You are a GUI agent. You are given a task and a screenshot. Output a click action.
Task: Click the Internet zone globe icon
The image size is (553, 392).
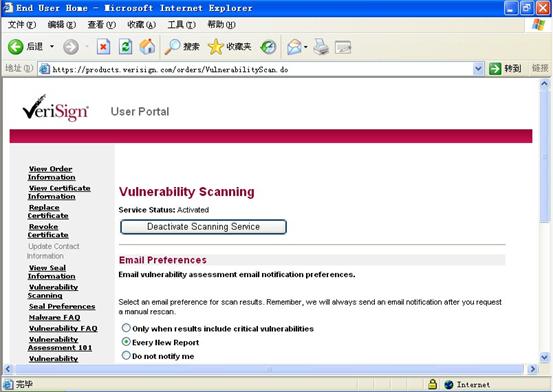pos(449,384)
